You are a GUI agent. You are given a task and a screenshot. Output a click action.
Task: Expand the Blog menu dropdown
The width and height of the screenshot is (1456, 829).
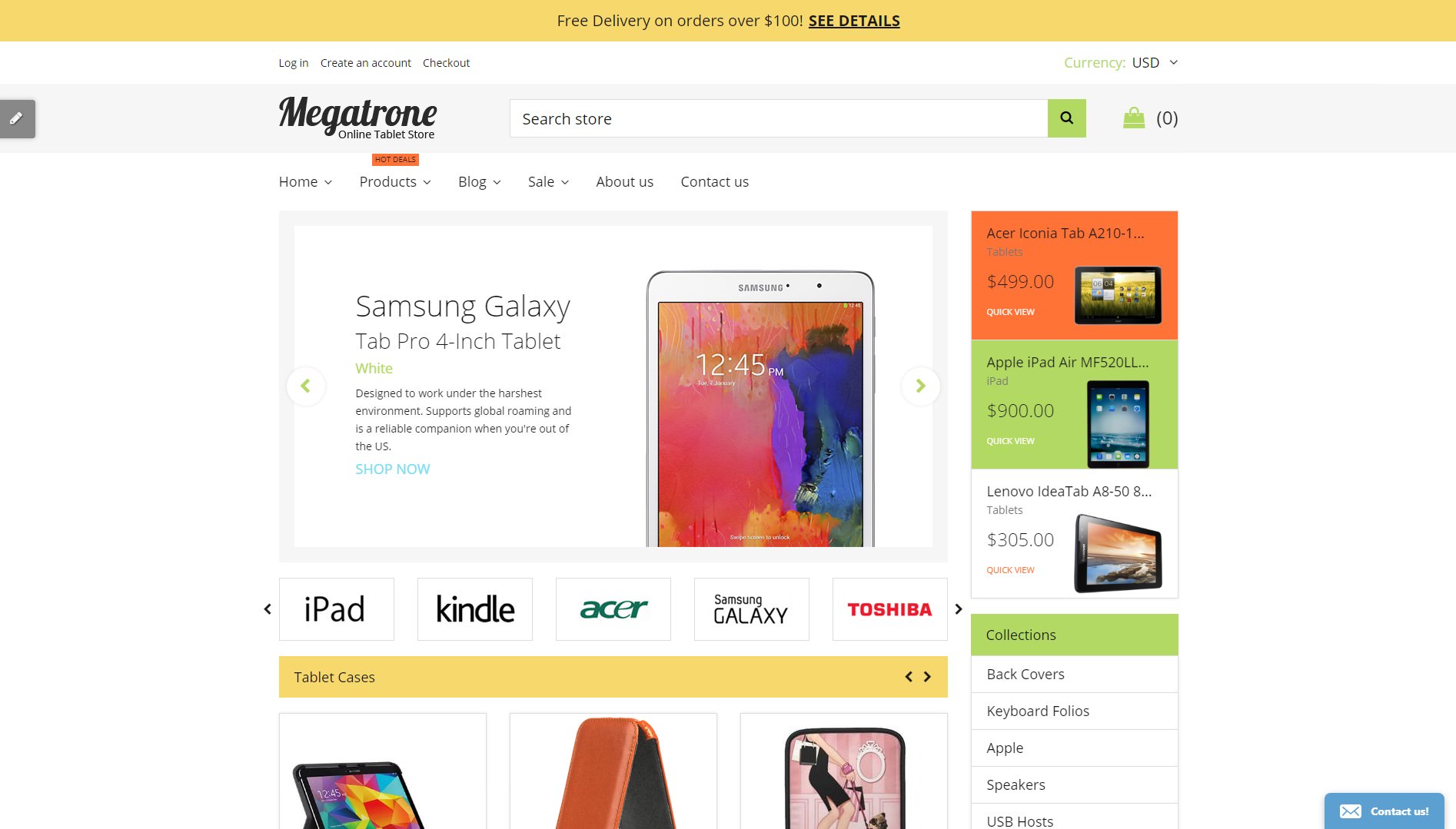(x=480, y=181)
